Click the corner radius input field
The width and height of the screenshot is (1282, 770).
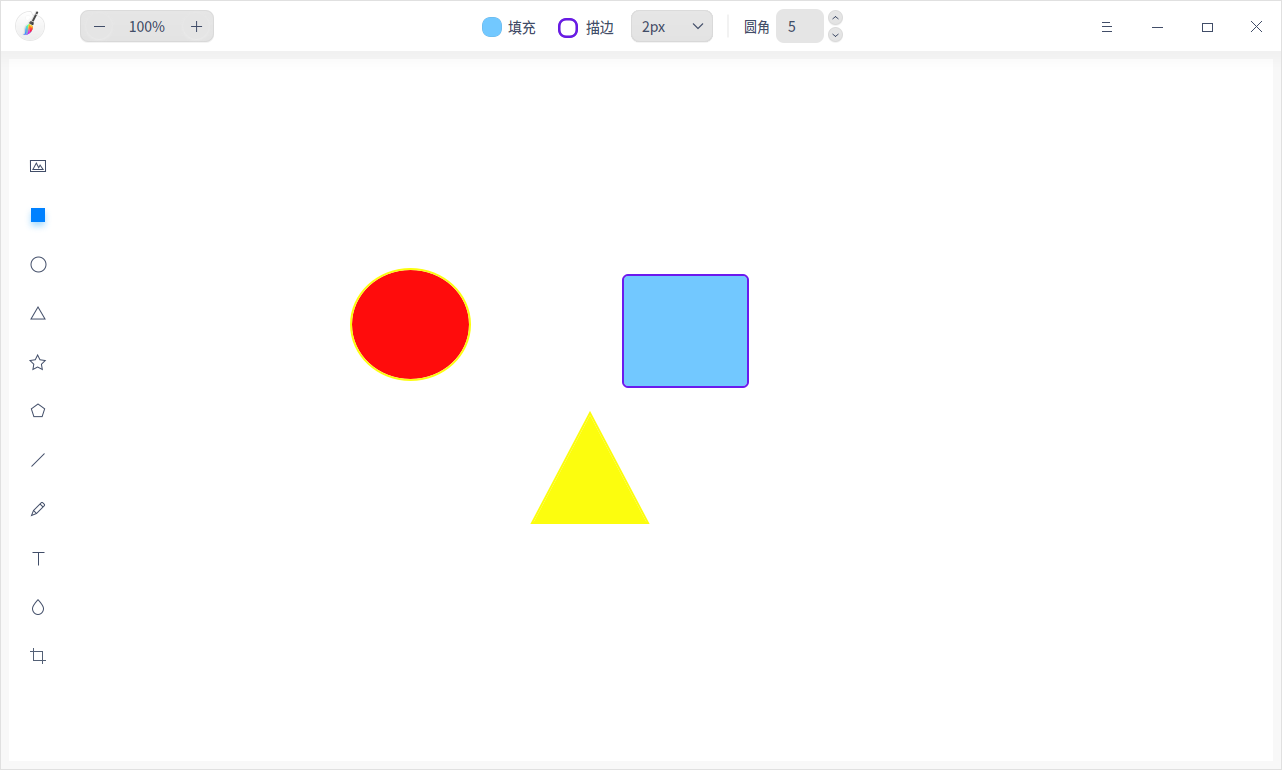point(800,26)
